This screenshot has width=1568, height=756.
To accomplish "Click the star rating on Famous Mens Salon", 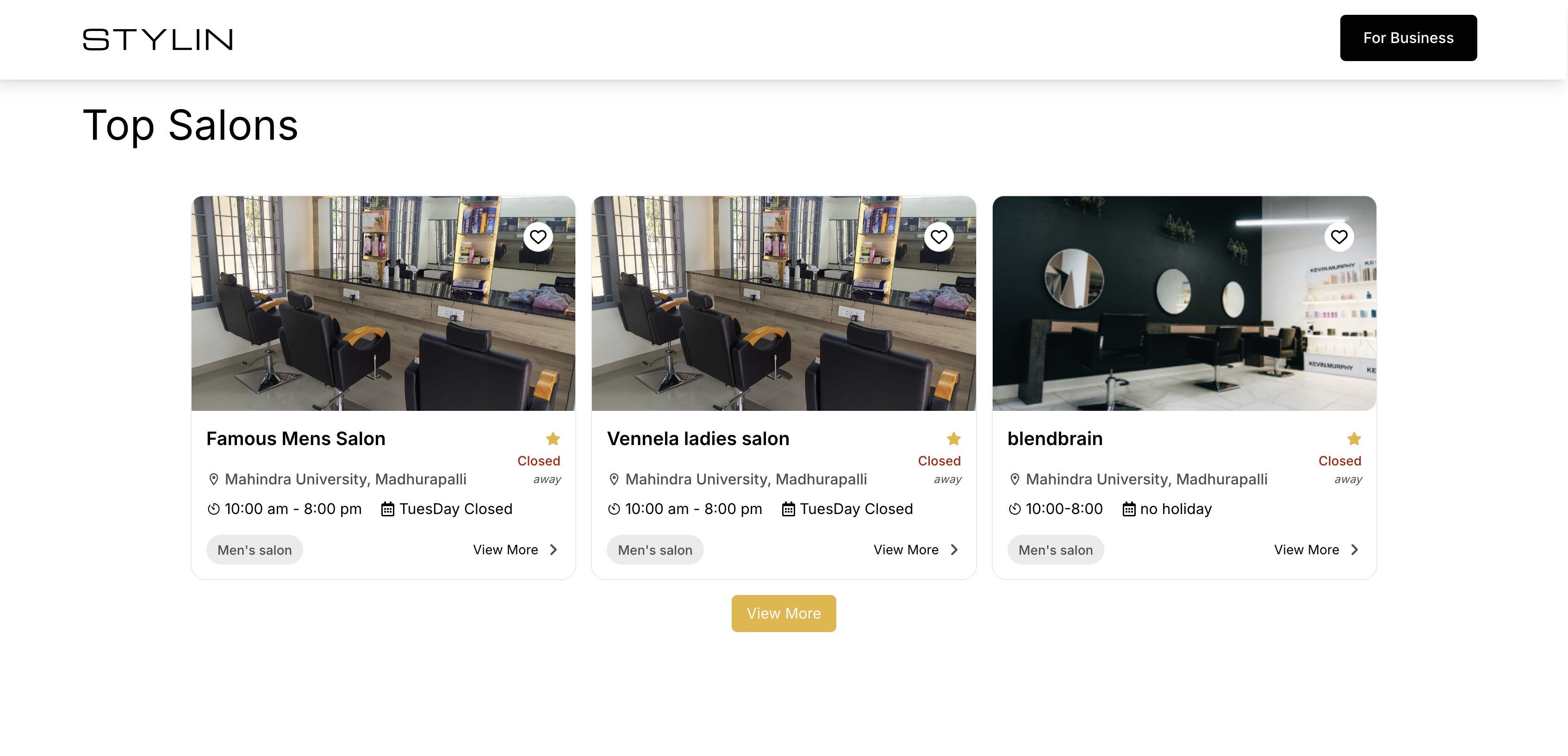I will coord(553,439).
